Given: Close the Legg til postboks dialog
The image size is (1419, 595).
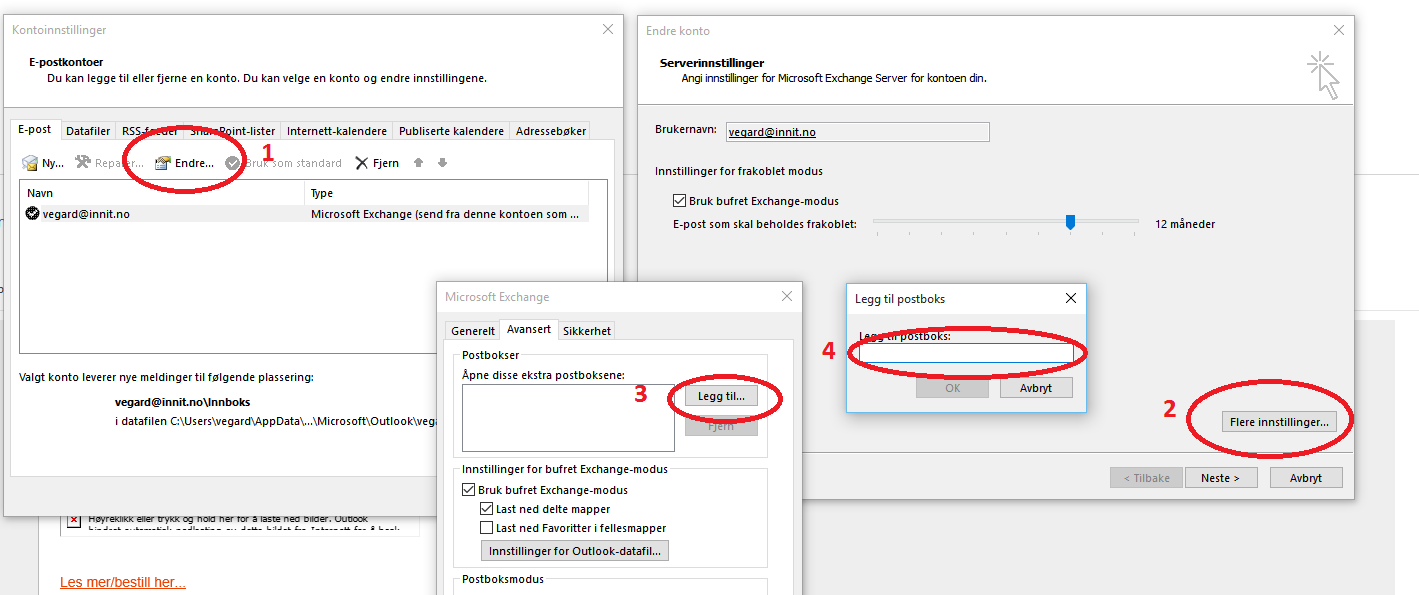Looking at the screenshot, I should point(1071,298).
